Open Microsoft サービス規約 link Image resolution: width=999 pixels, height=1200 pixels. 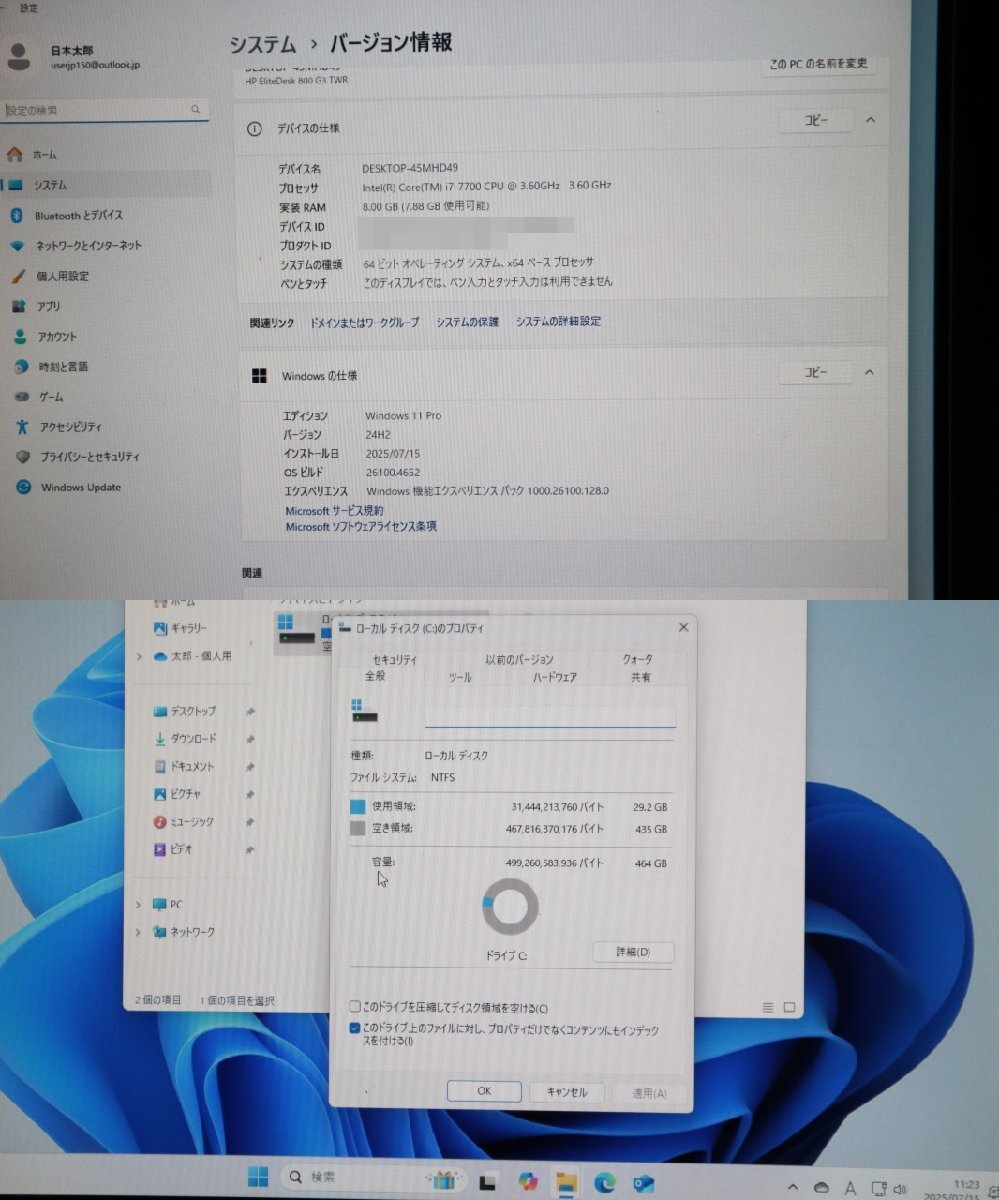click(x=334, y=510)
